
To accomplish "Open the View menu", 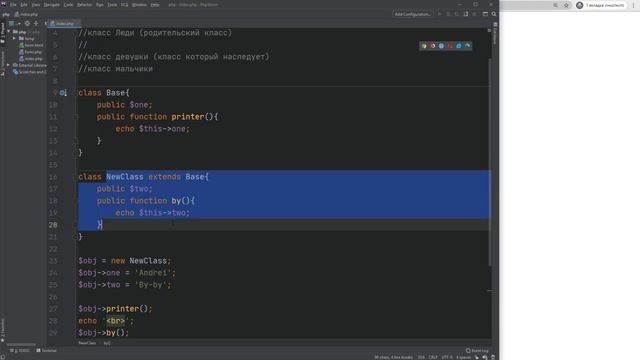I will point(36,4).
